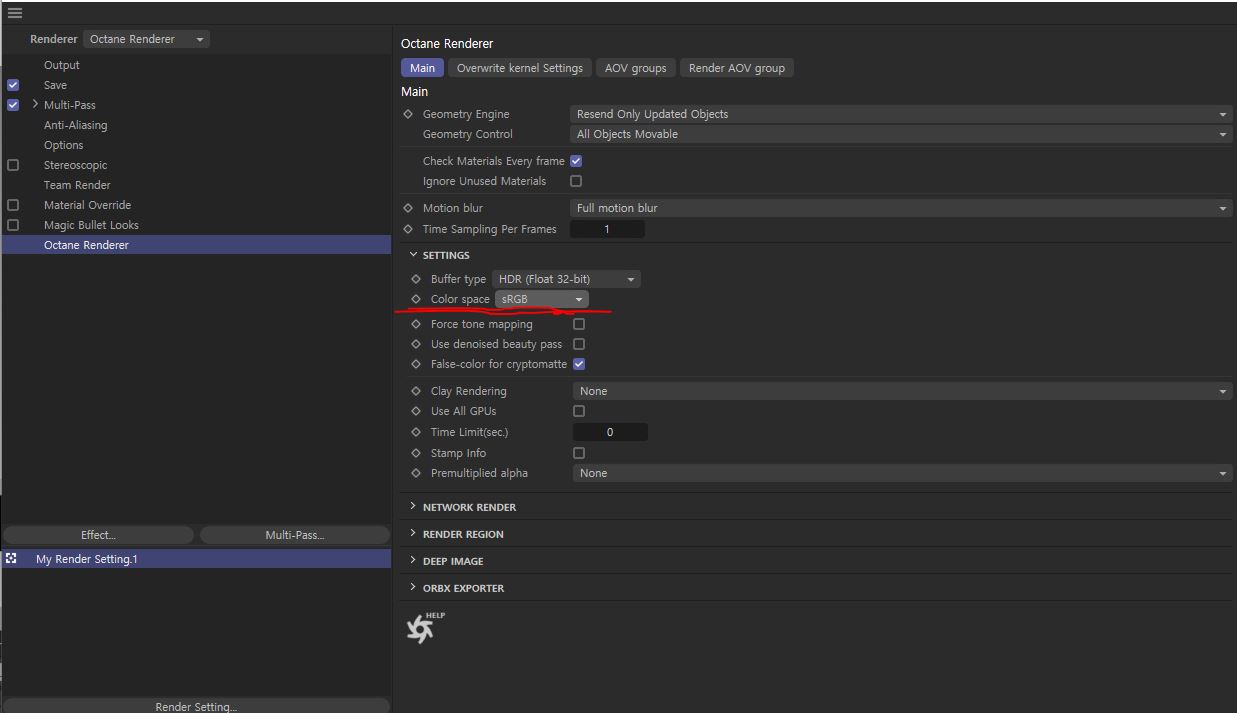The width and height of the screenshot is (1237, 713).
Task: Select Options in the settings list
Action: coord(64,145)
